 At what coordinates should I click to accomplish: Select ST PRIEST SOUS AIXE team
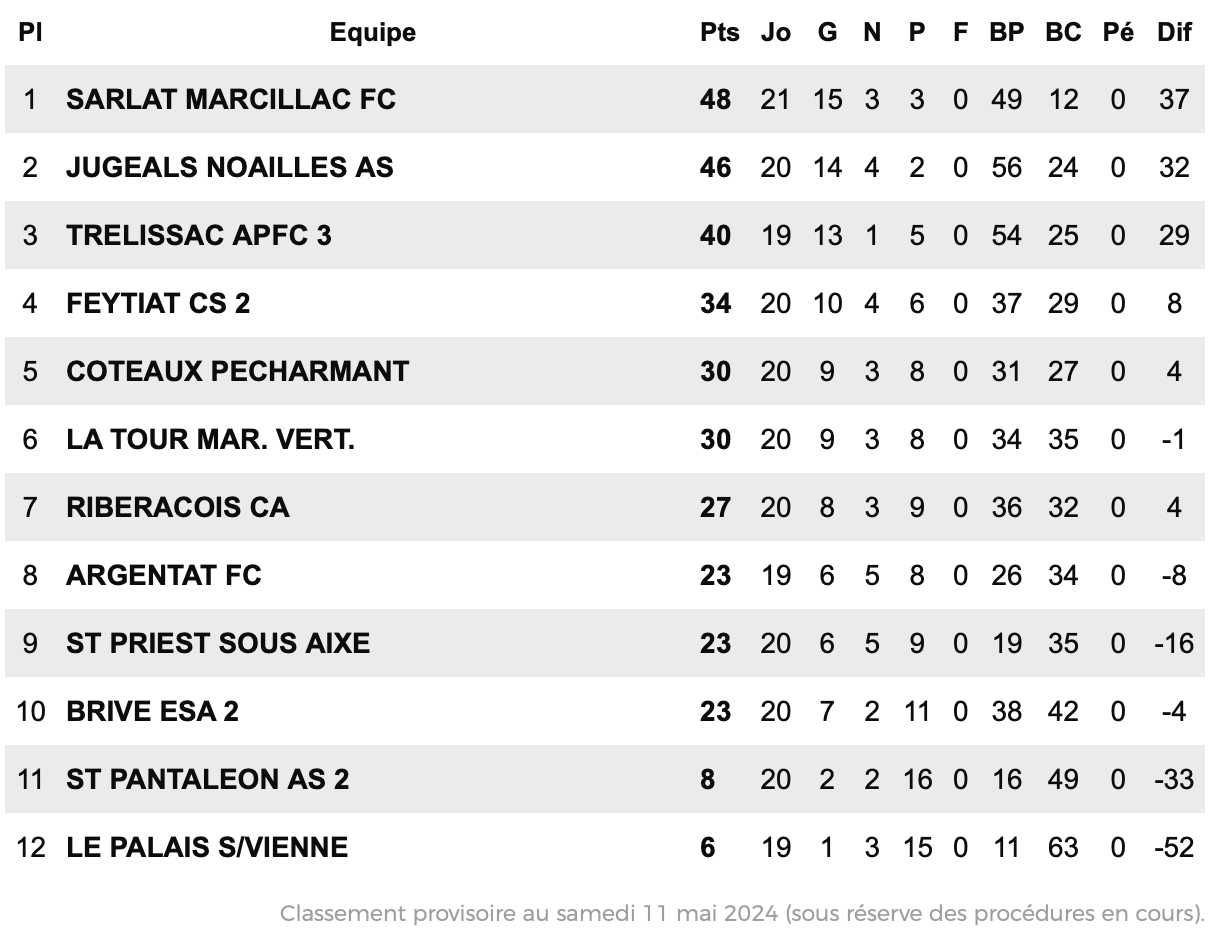point(218,643)
